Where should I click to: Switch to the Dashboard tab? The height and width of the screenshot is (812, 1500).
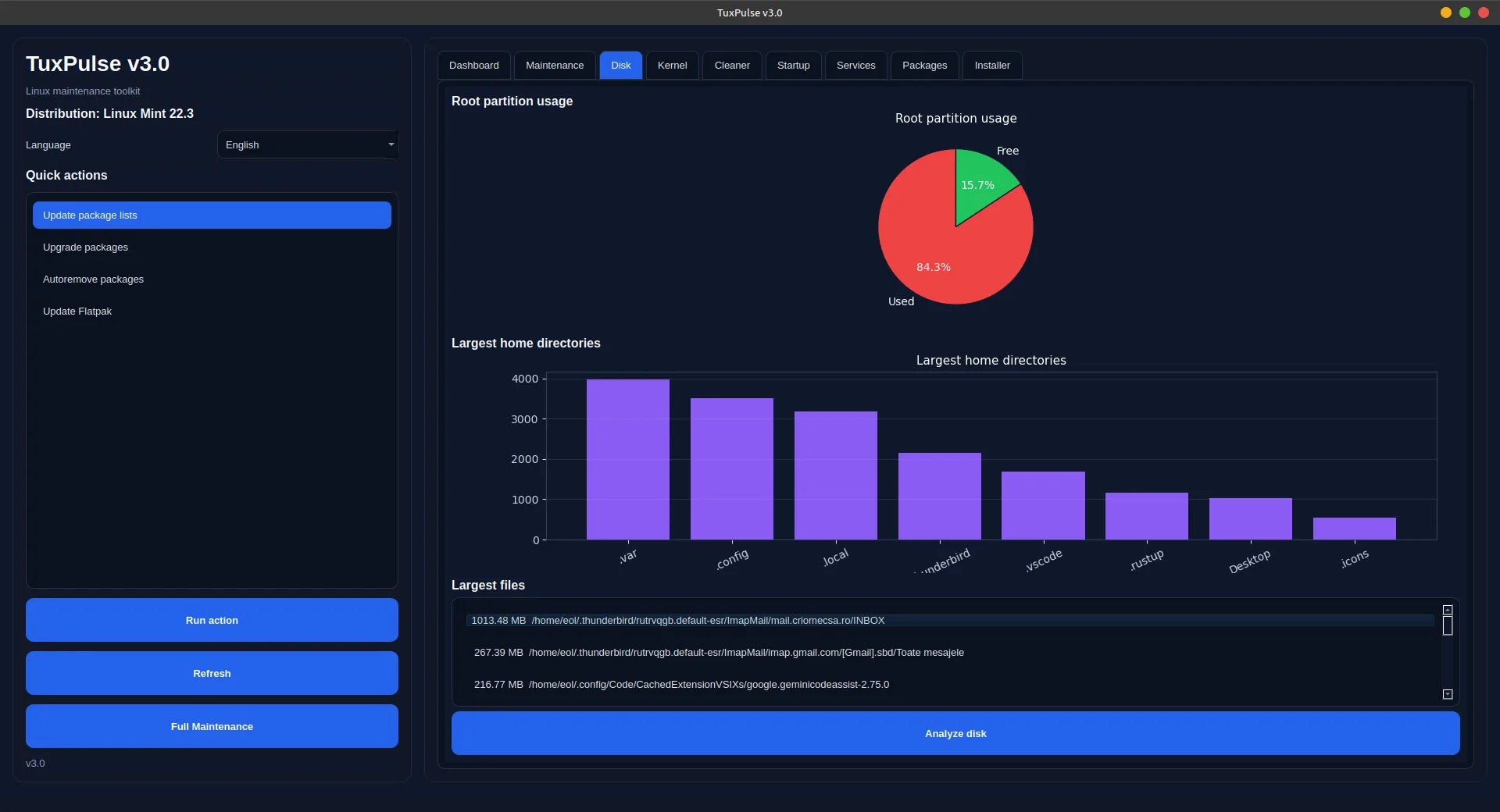pyautogui.click(x=473, y=66)
